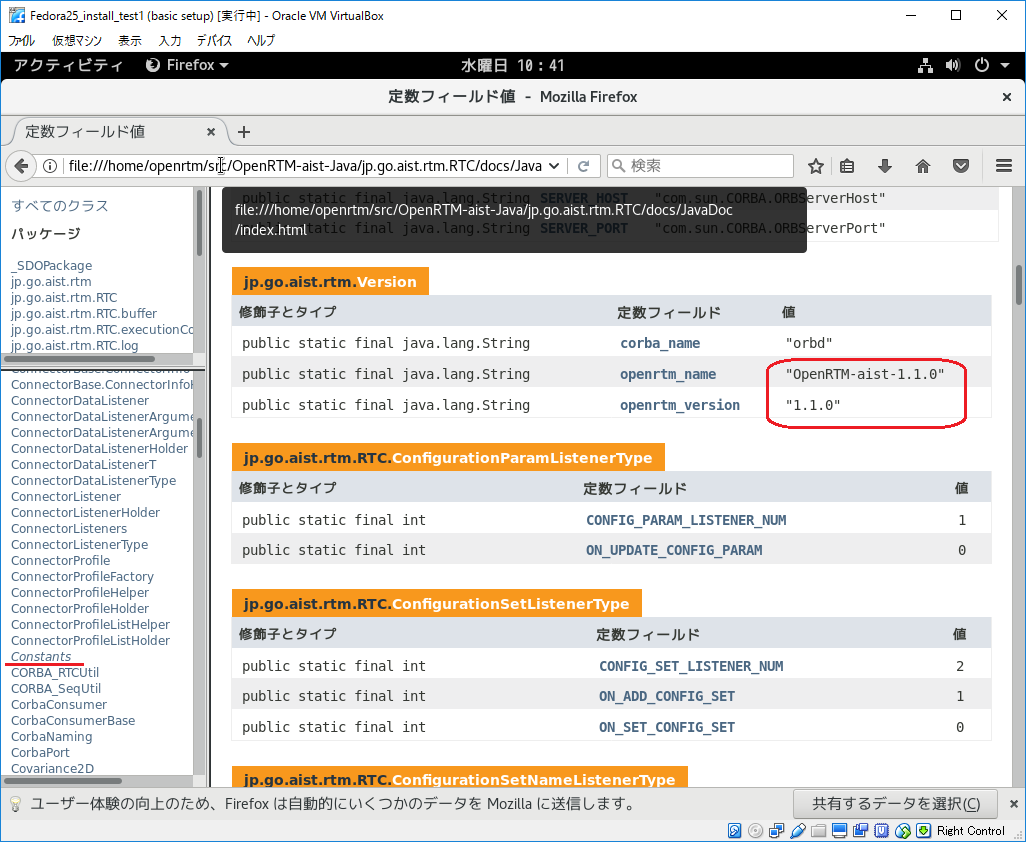Open the Pocket icon in the toolbar

tap(961, 166)
